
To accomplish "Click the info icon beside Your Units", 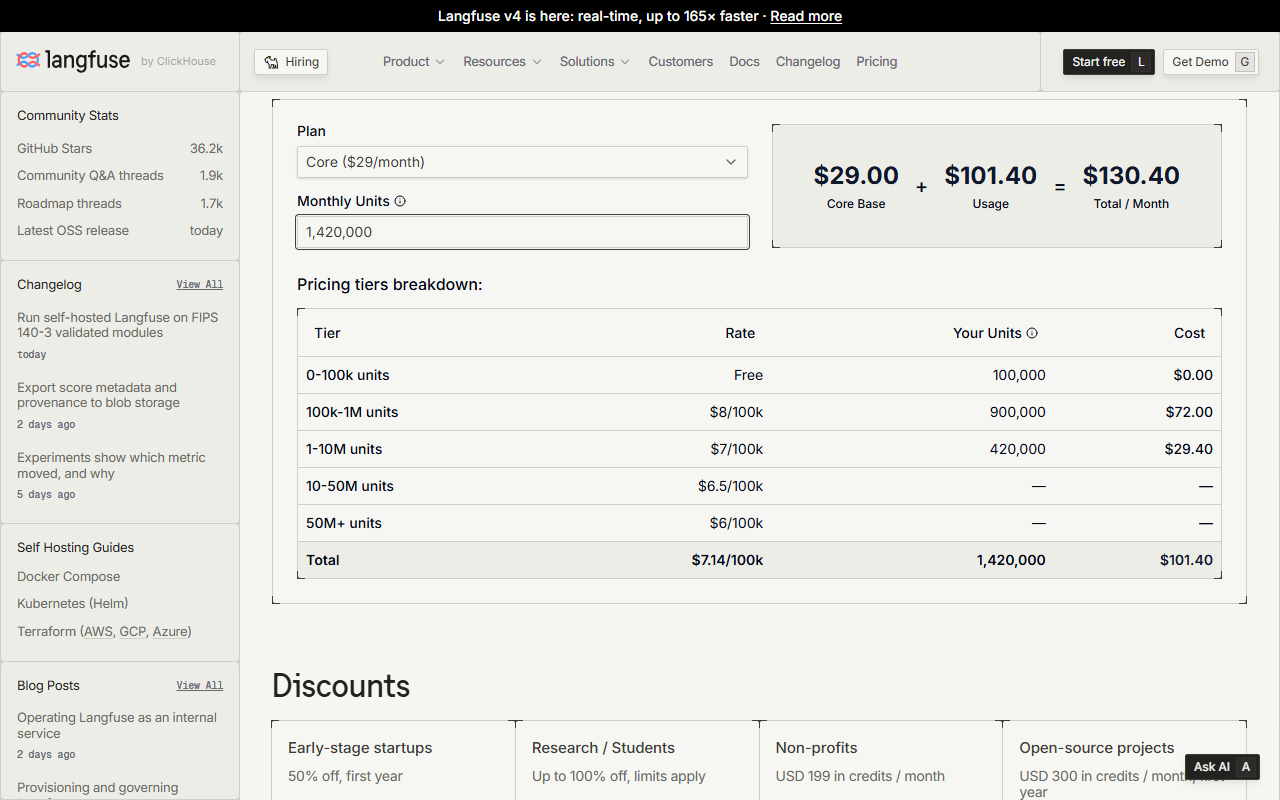I will tap(1032, 333).
